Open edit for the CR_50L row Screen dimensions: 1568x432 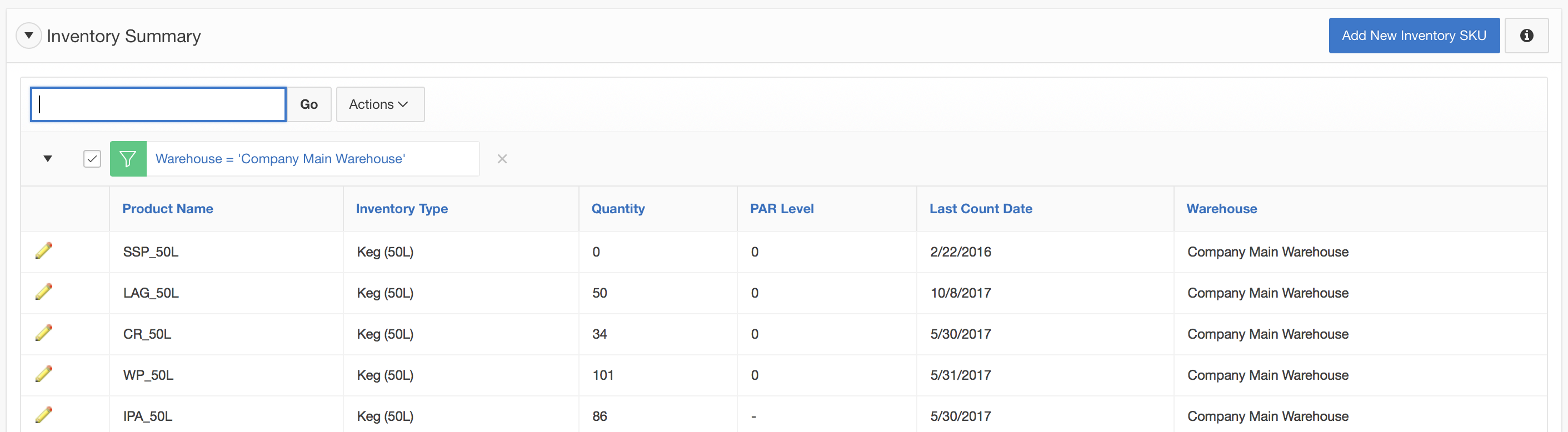pyautogui.click(x=44, y=333)
